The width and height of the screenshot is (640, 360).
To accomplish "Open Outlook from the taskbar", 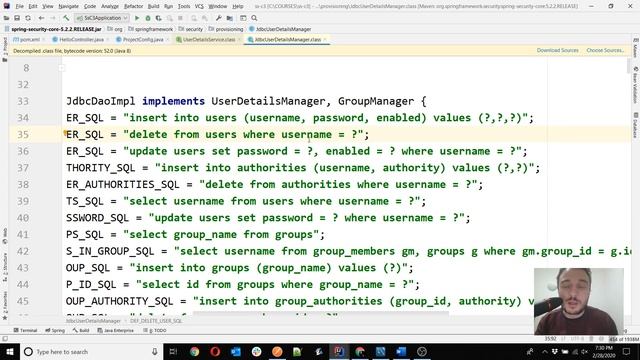I will pyautogui.click(x=236, y=351).
